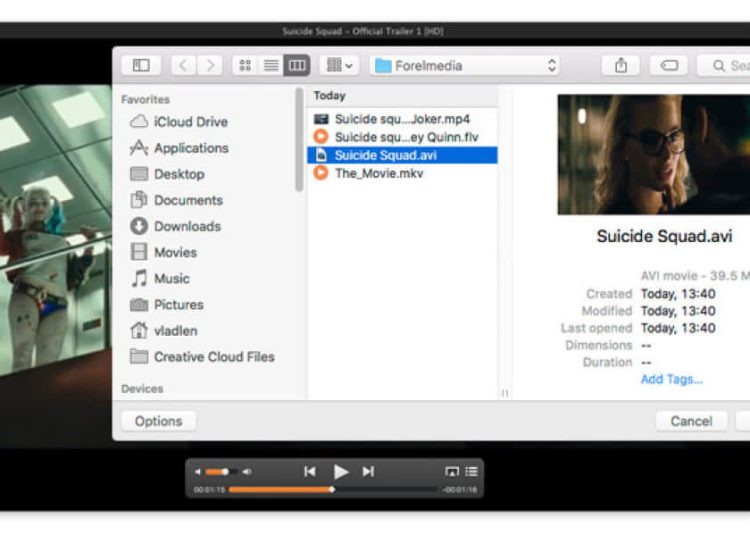Click the Options button
750x536 pixels.
click(158, 421)
